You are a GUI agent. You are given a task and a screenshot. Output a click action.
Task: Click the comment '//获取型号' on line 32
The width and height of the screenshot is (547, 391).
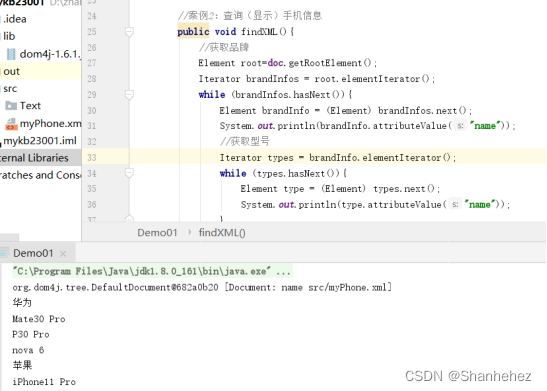click(x=245, y=142)
